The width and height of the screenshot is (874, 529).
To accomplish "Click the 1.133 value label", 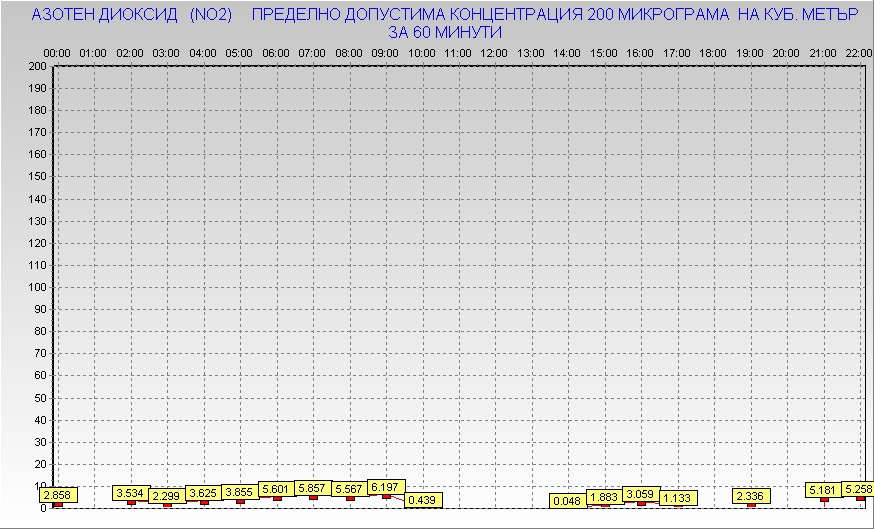I will [678, 498].
